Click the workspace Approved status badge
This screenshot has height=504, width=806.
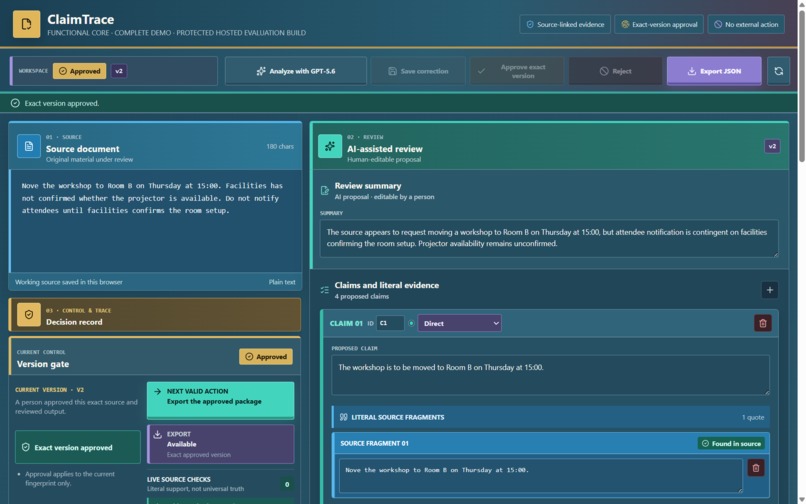pyautogui.click(x=79, y=71)
